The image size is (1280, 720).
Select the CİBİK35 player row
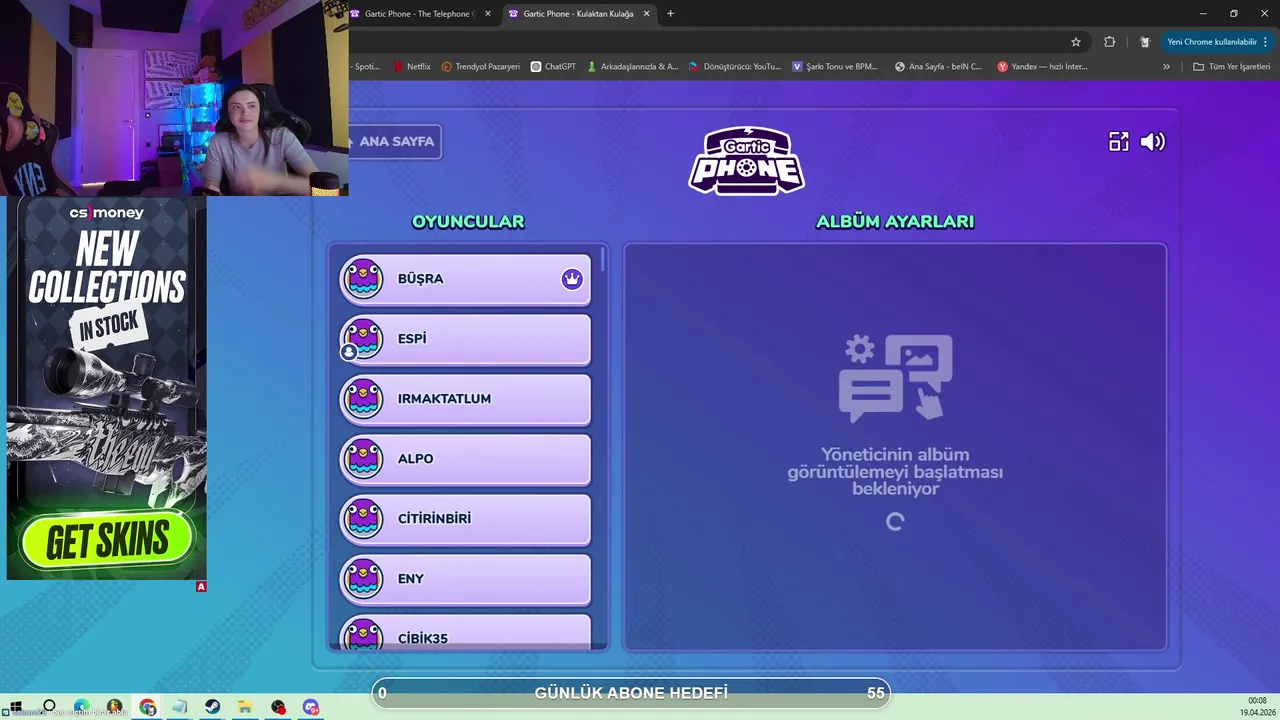pos(465,633)
